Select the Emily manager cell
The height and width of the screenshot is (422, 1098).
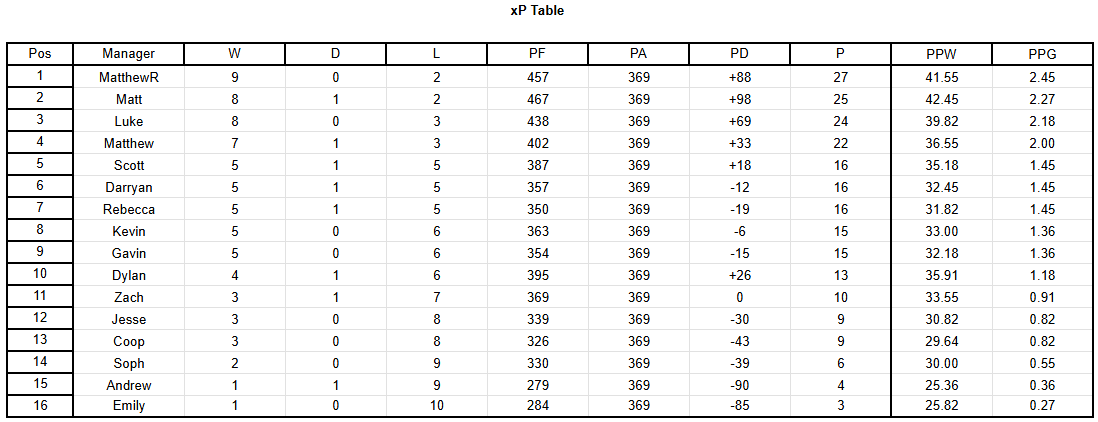click(x=128, y=405)
